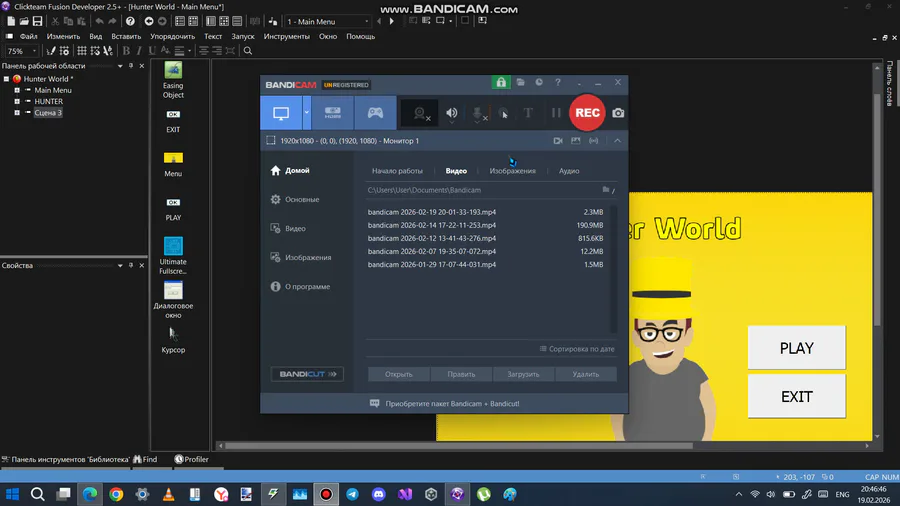Collapse Bandicam panel with chevron up
This screenshot has width=900, height=506.
click(618, 141)
